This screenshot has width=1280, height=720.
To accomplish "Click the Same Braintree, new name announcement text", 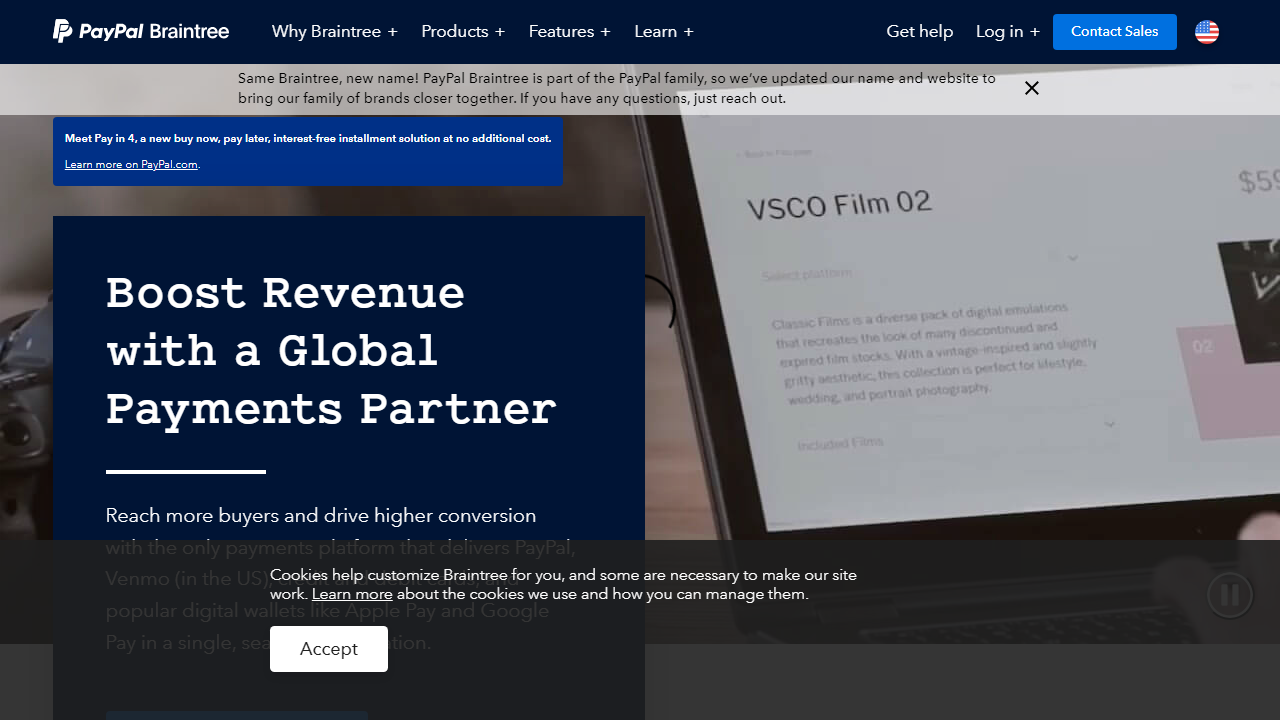I will point(616,88).
